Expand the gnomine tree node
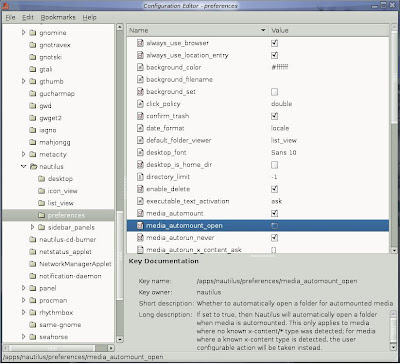Image resolution: width=400 pixels, height=364 pixels. [23, 33]
